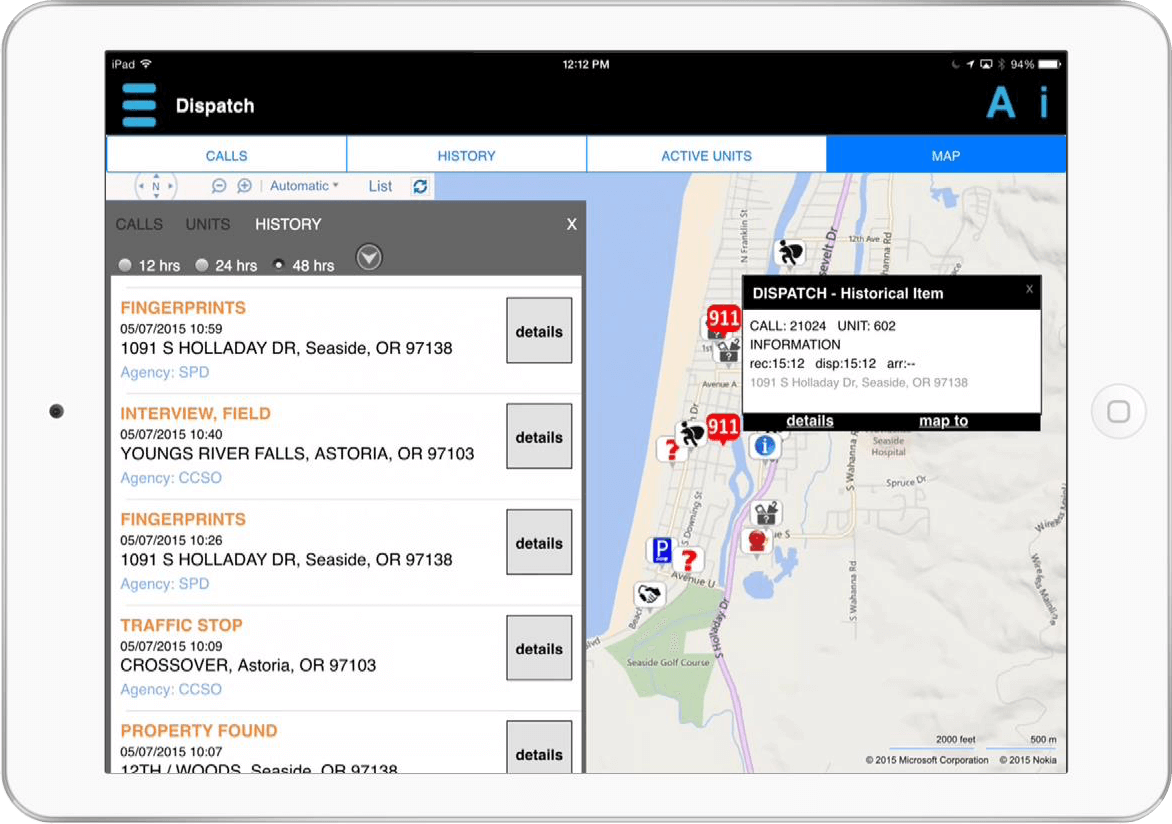This screenshot has width=1172, height=824.
Task: Select the lower 911 marker below Avenue A
Action: click(723, 428)
